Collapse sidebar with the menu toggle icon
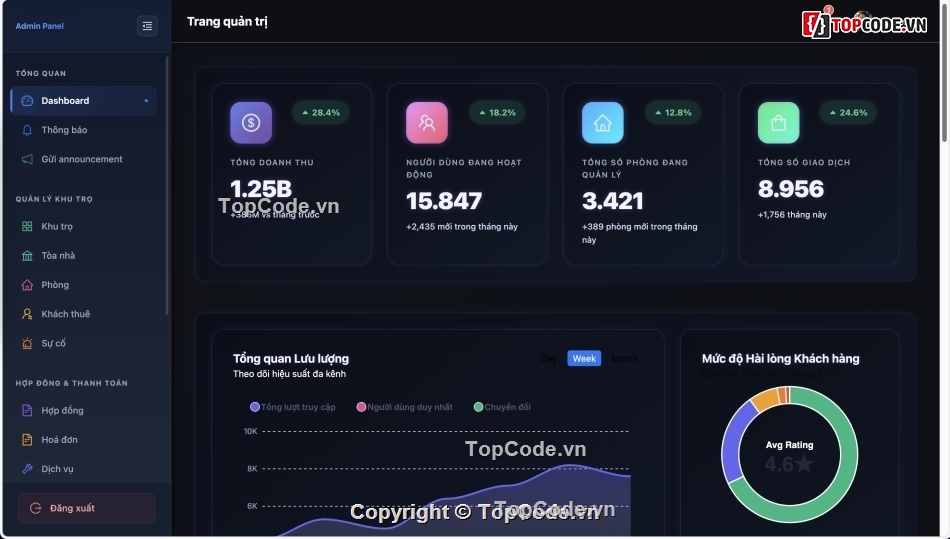The image size is (950, 539). 147,26
